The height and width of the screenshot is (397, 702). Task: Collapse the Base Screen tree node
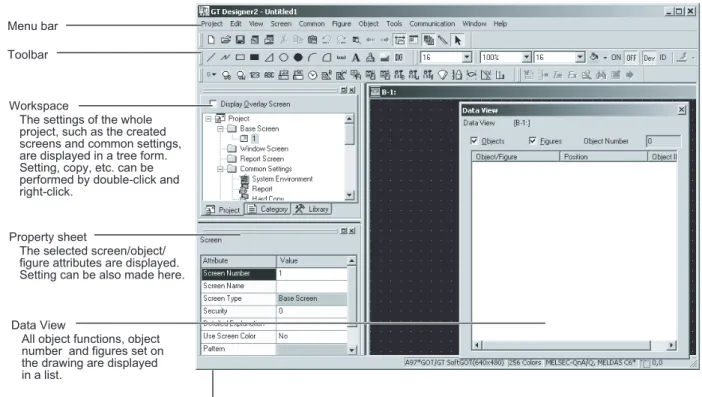pyautogui.click(x=220, y=129)
